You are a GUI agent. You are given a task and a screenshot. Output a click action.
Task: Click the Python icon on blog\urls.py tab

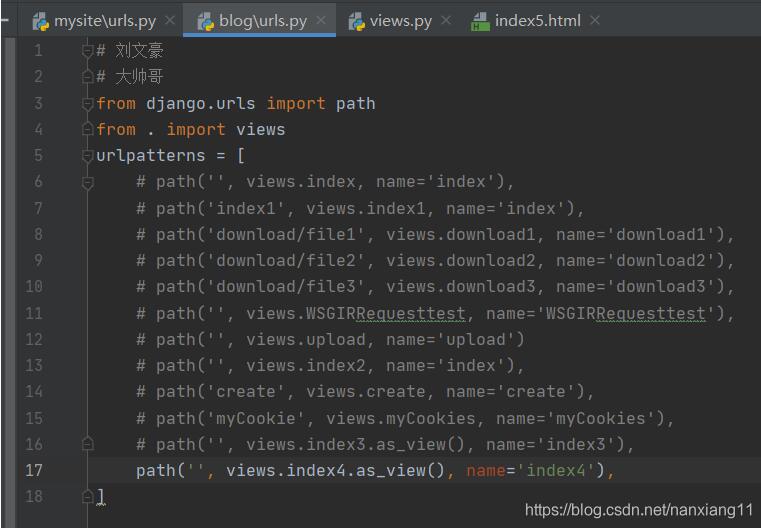click(x=205, y=20)
